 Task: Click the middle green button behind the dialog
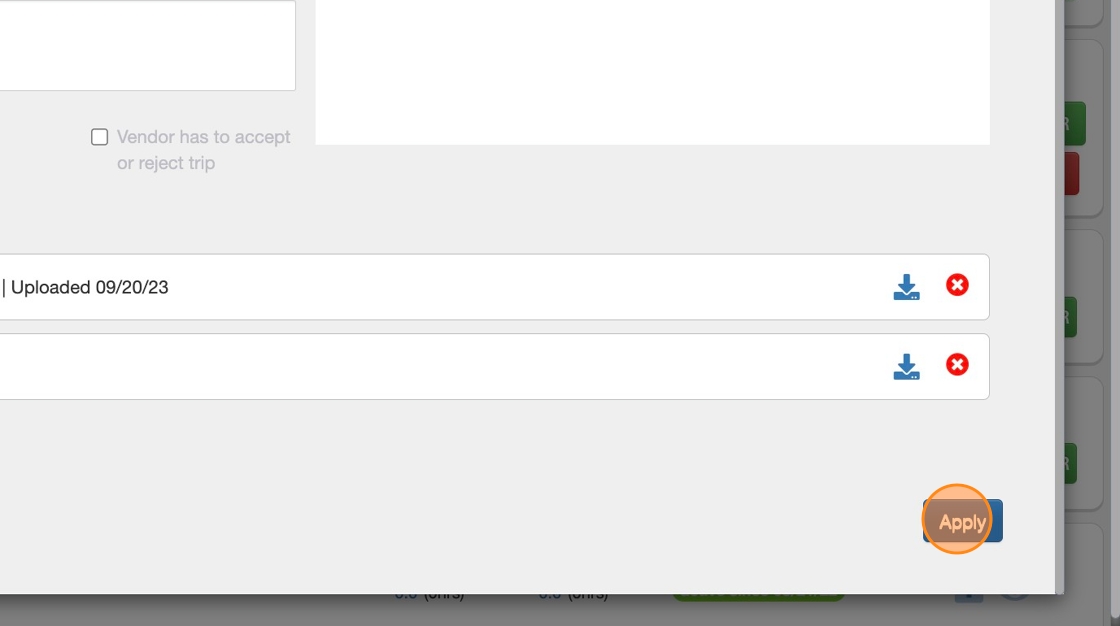click(x=1070, y=317)
